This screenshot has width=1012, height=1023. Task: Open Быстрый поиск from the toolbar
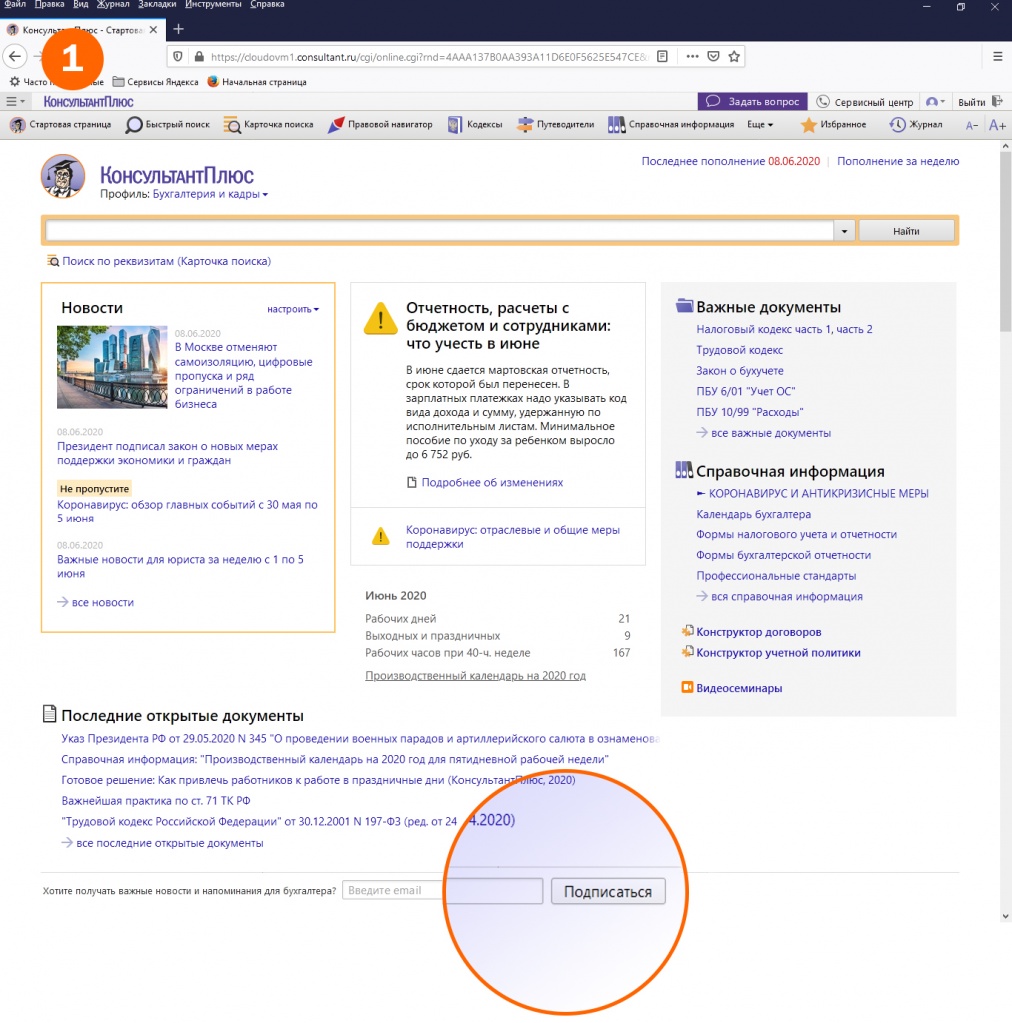(168, 125)
